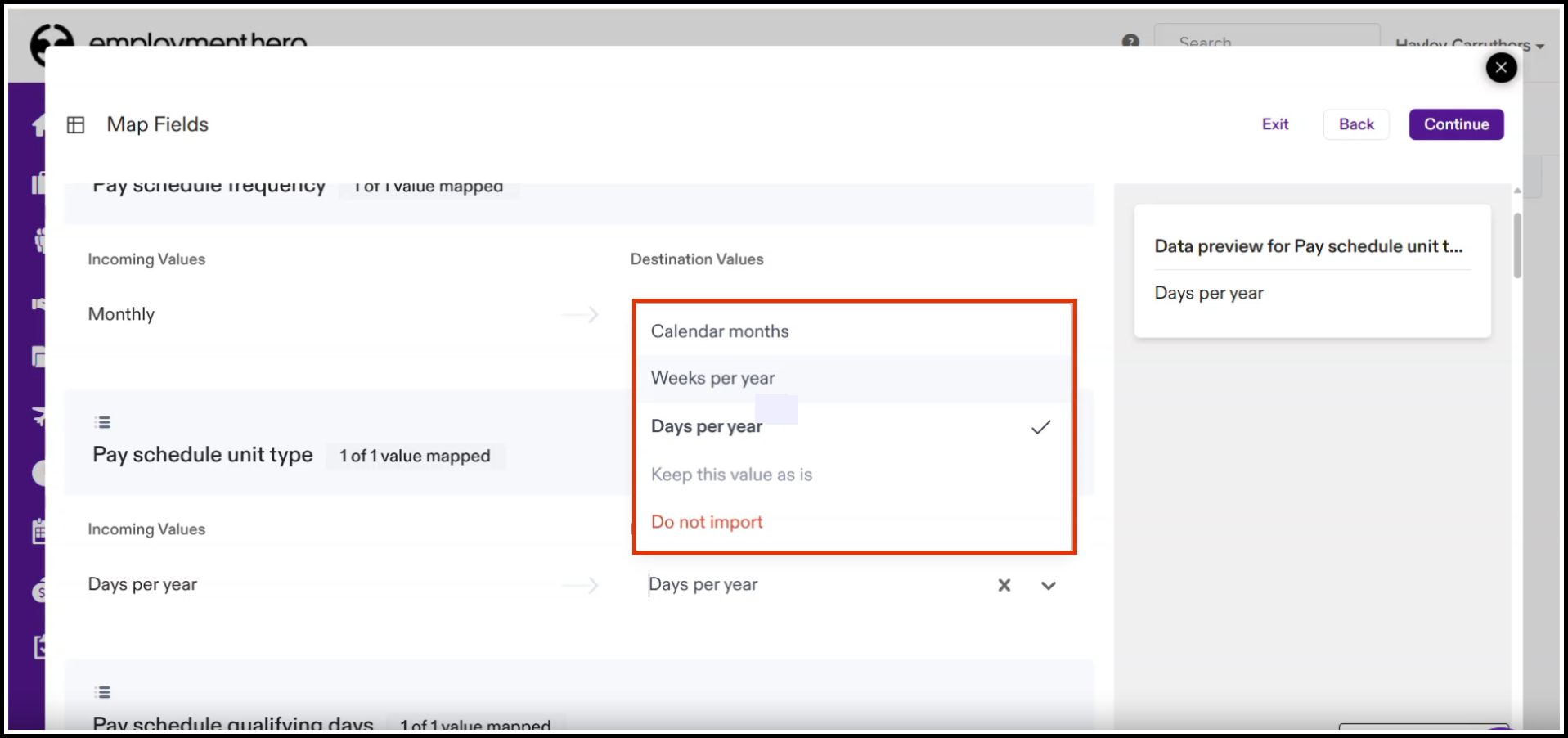The height and width of the screenshot is (738, 1568).
Task: Click list icon above Pay schedule qualifying days
Action: pos(102,692)
